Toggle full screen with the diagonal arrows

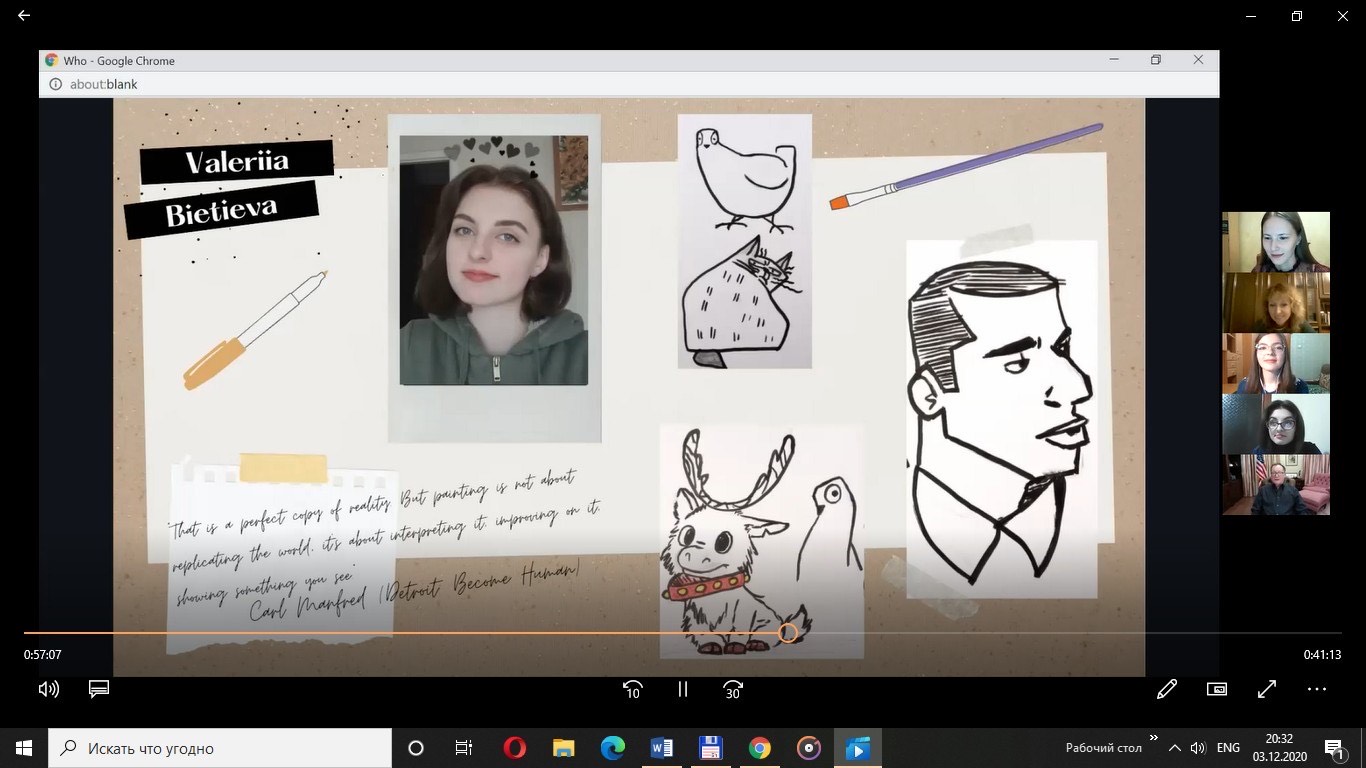point(1267,689)
